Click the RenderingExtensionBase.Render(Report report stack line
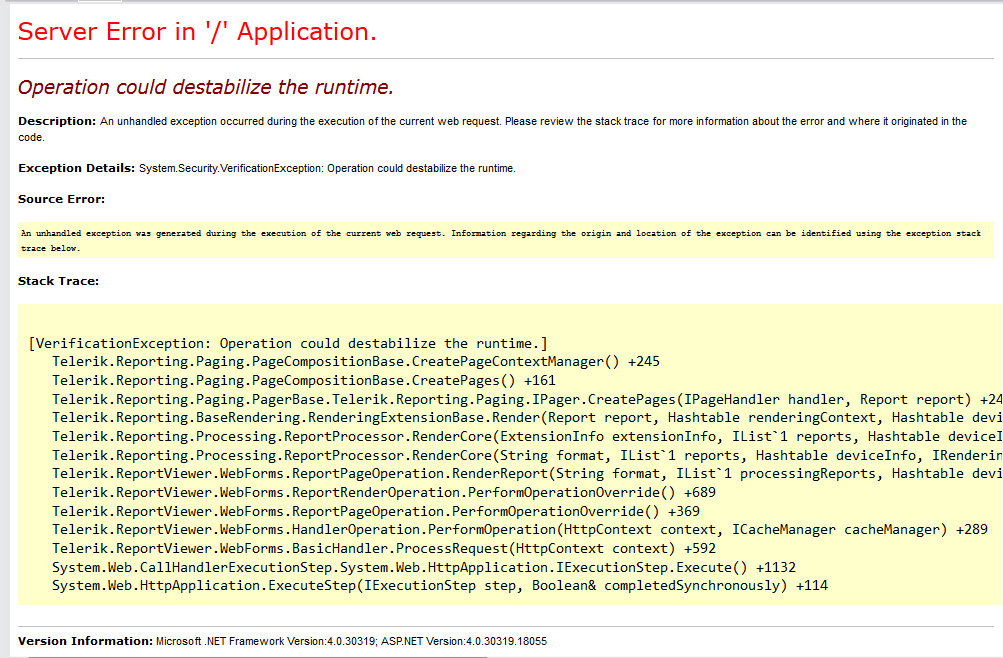 click(527, 418)
